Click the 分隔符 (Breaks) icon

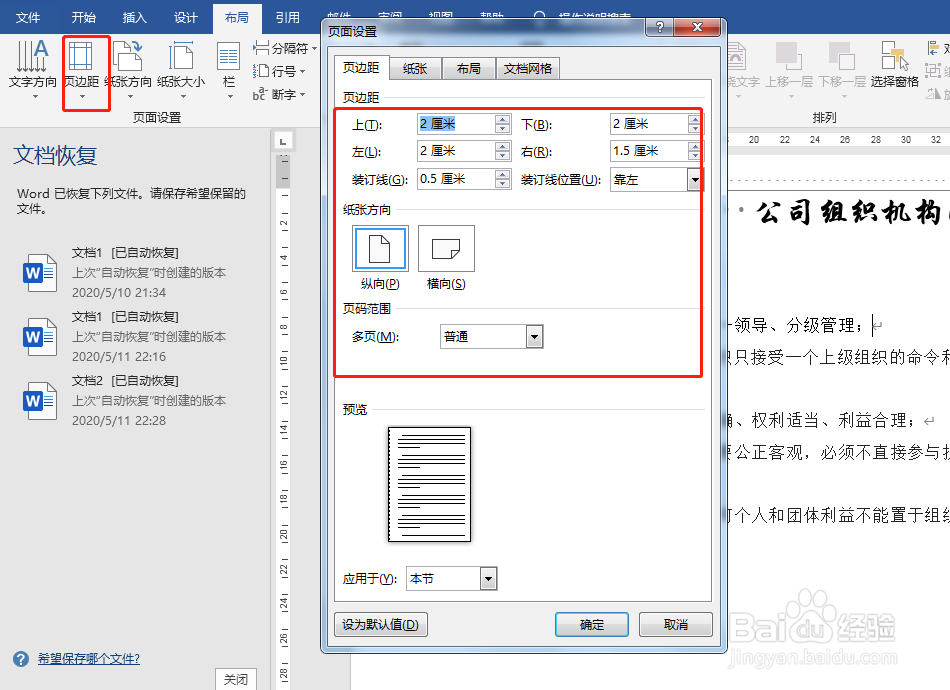(282, 47)
